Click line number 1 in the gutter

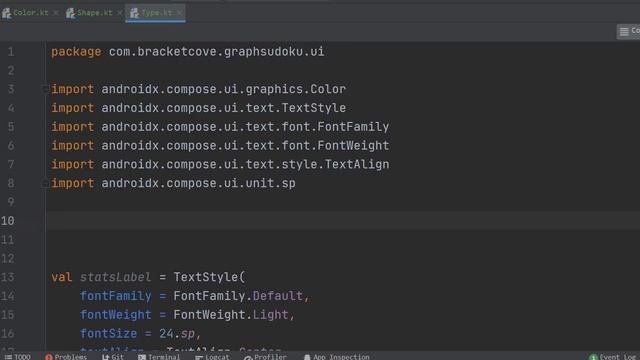tap(11, 52)
